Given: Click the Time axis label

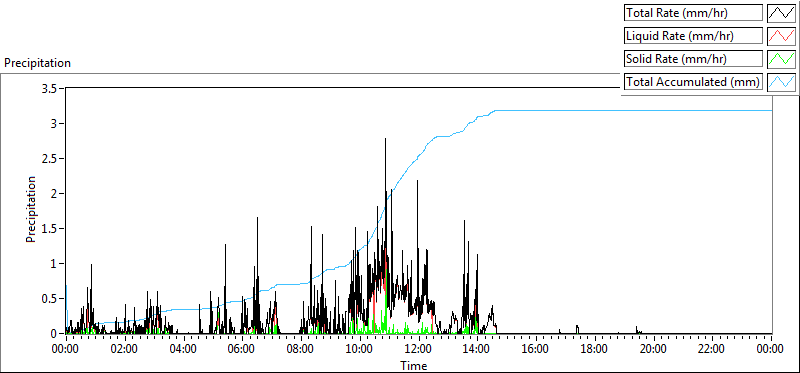Looking at the screenshot, I should tap(414, 365).
